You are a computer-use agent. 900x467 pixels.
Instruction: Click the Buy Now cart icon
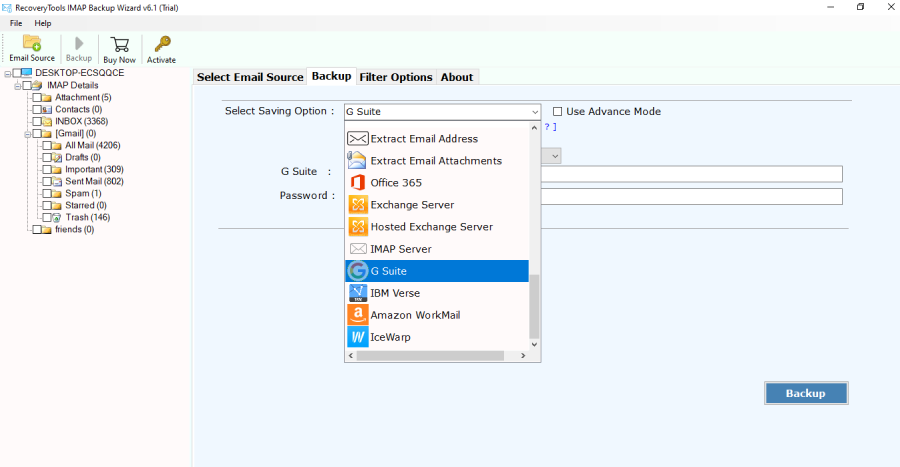(119, 49)
